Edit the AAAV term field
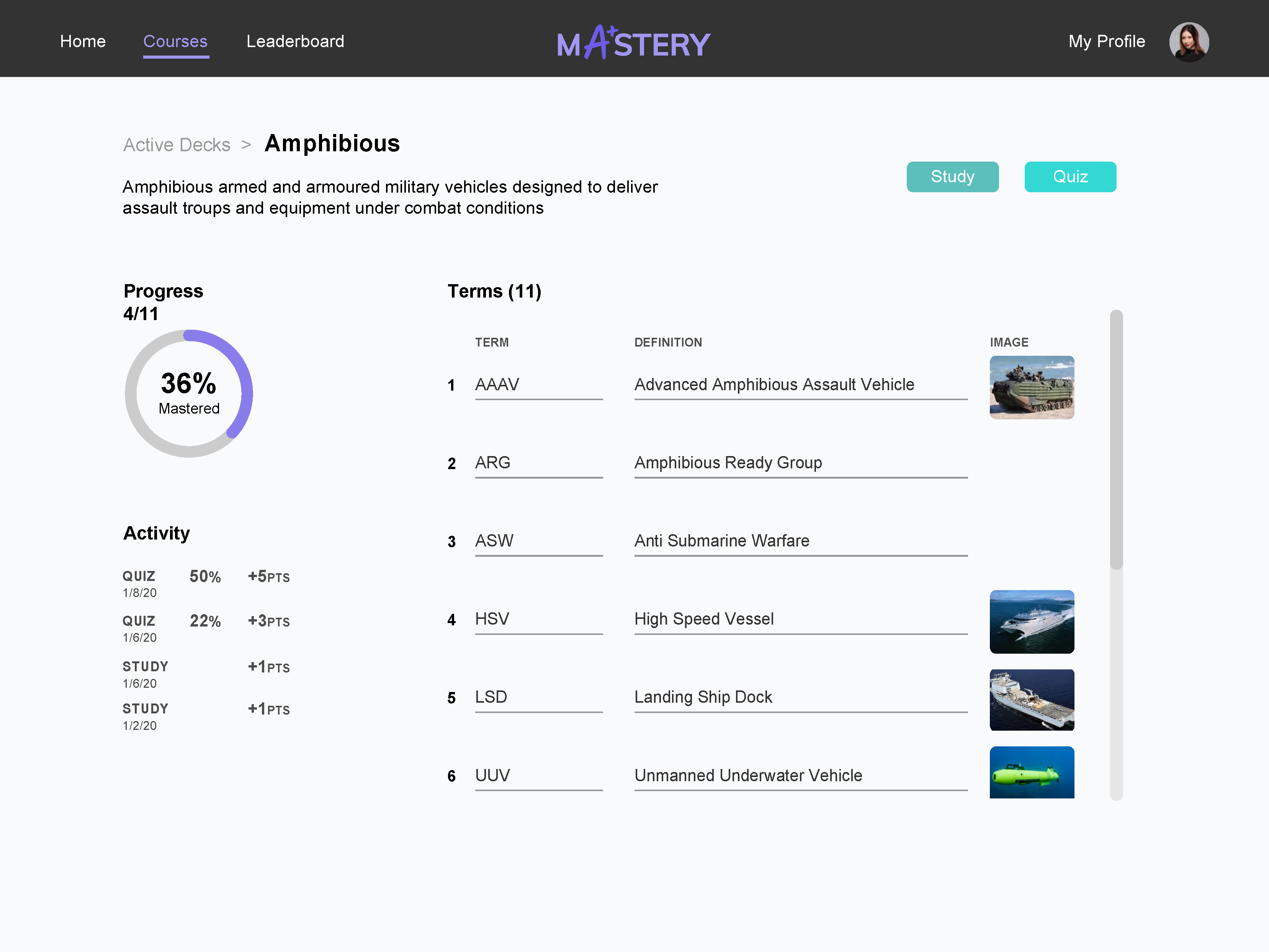The width and height of the screenshot is (1269, 952). (538, 384)
